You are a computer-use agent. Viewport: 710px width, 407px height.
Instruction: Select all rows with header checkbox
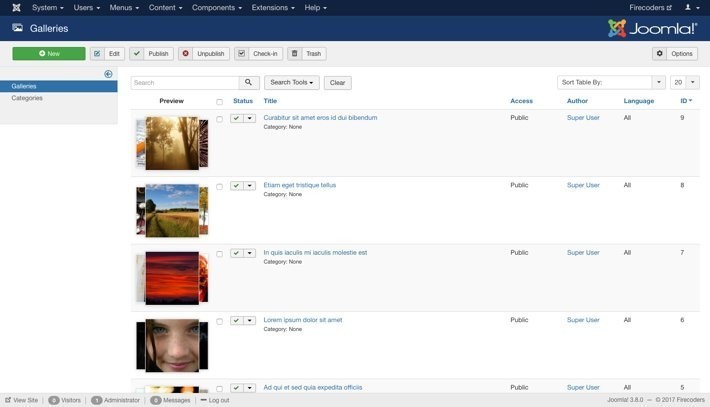[220, 102]
